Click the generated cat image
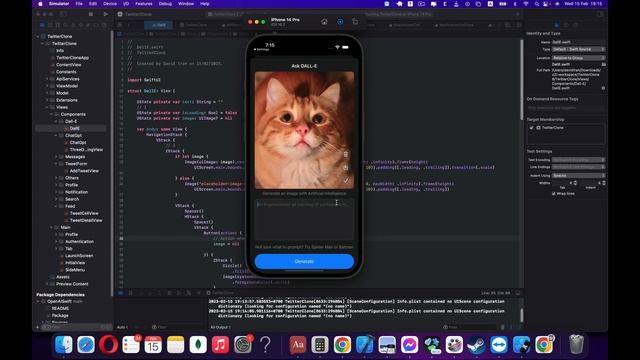The width and height of the screenshot is (640, 360). click(x=304, y=130)
